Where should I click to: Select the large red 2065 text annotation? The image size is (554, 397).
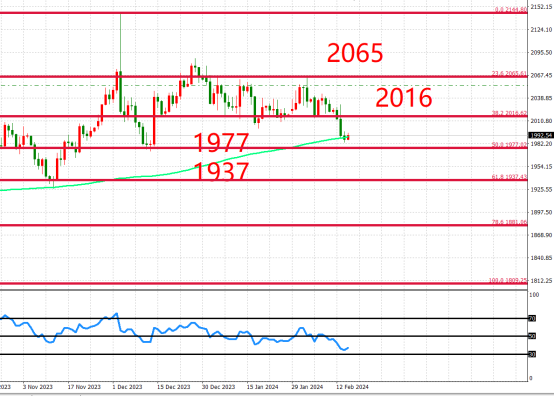click(x=355, y=53)
